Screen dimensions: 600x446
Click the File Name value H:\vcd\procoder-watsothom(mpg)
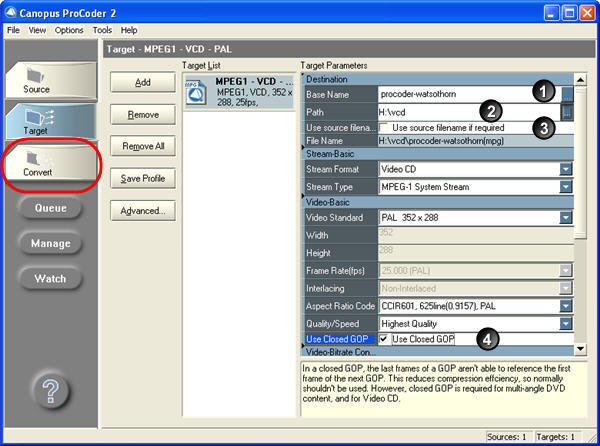click(x=441, y=141)
